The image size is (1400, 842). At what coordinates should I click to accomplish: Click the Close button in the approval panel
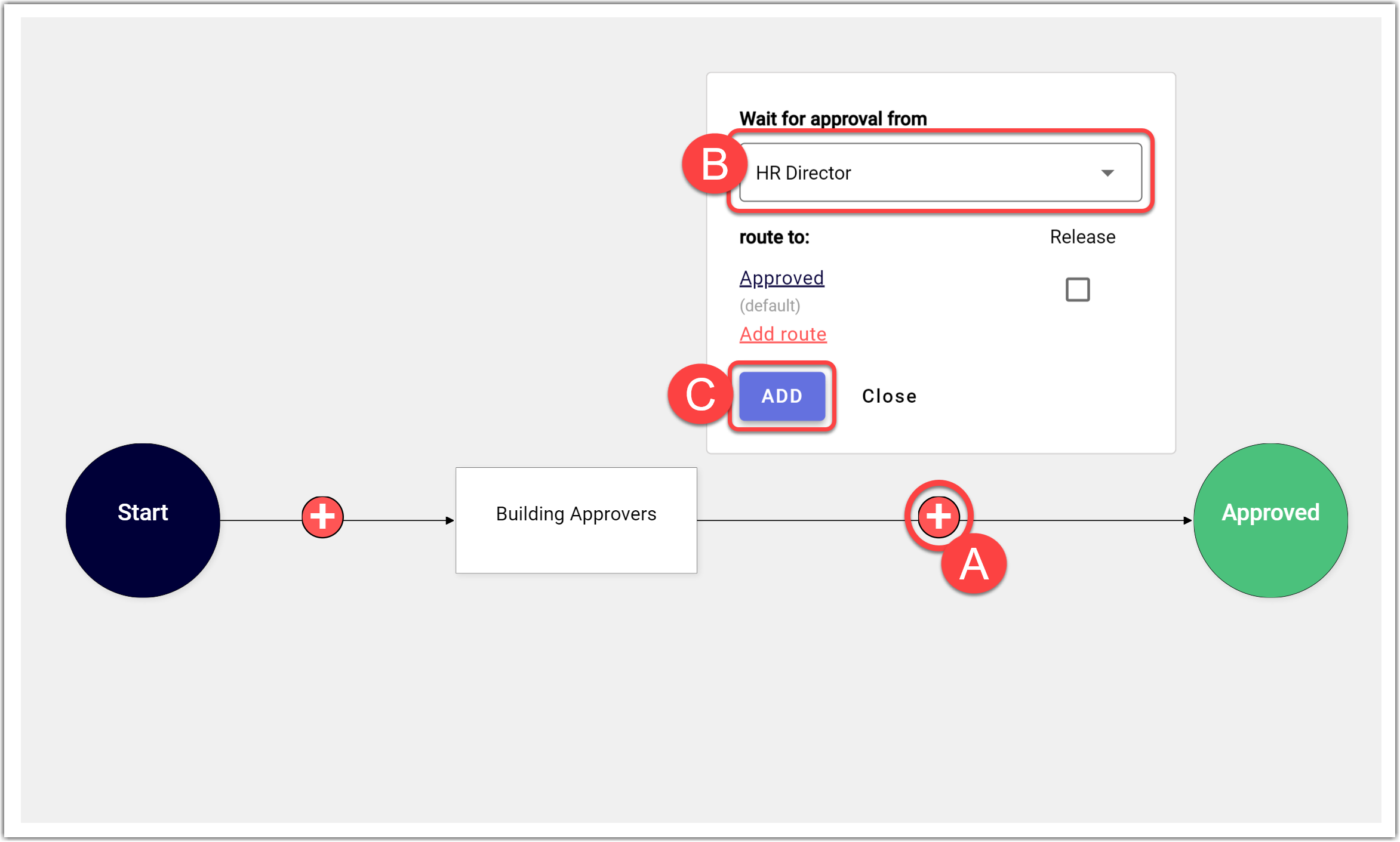click(x=889, y=396)
